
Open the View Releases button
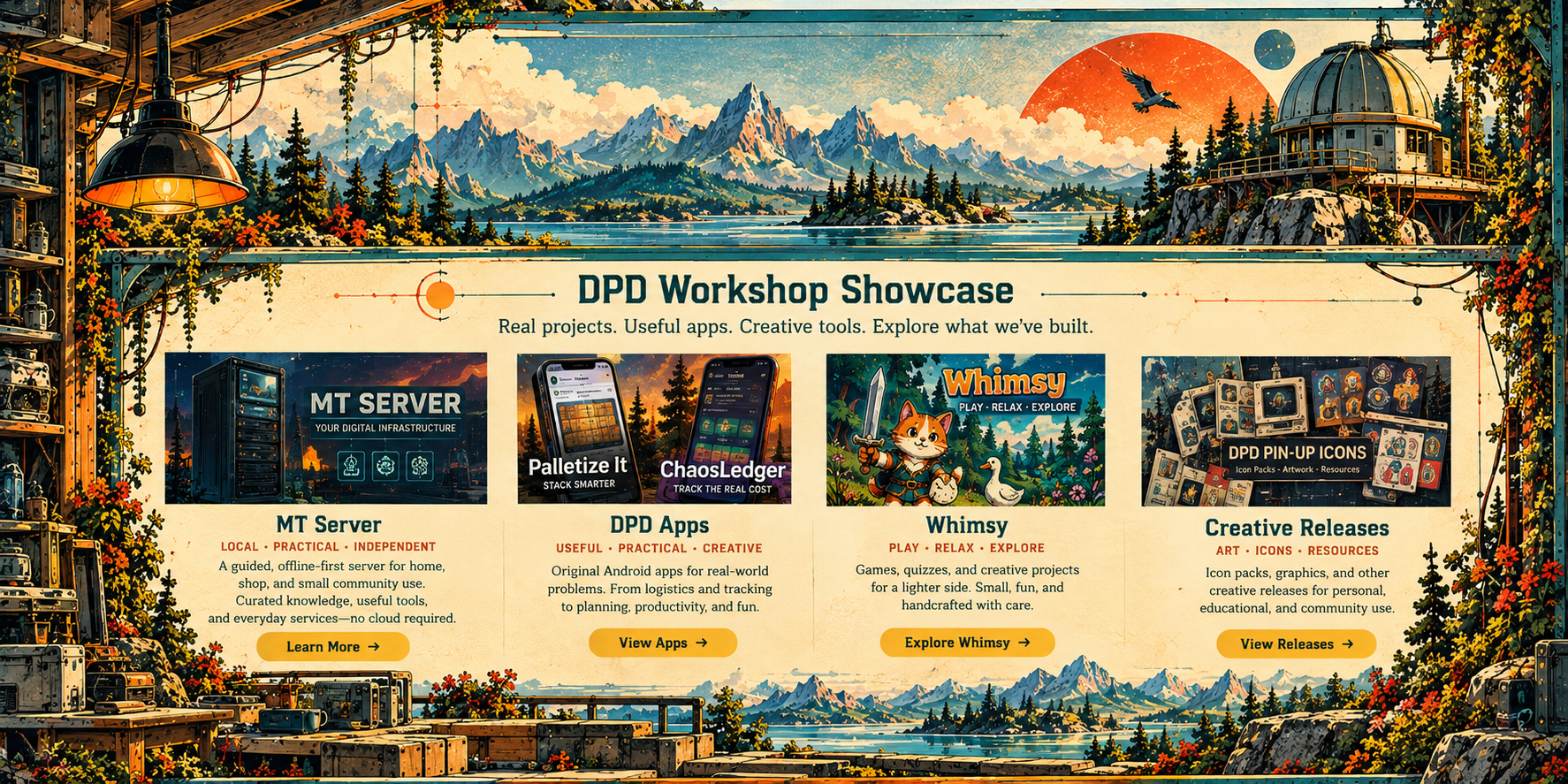(x=1297, y=644)
